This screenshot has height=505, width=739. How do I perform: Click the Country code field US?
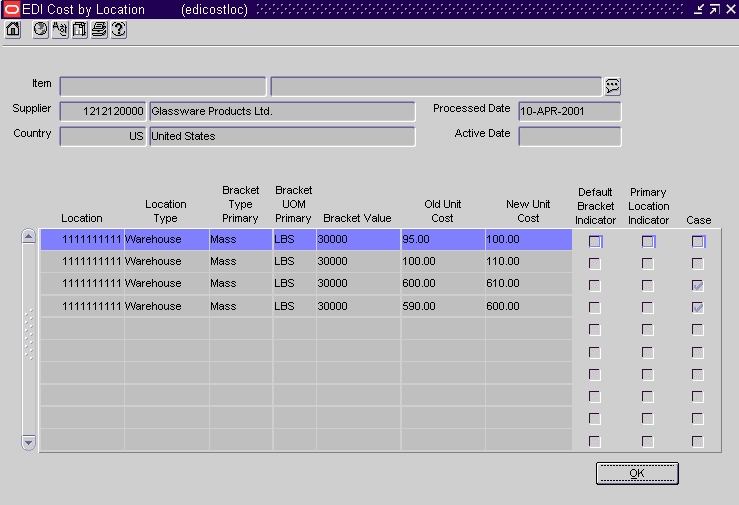[x=103, y=136]
